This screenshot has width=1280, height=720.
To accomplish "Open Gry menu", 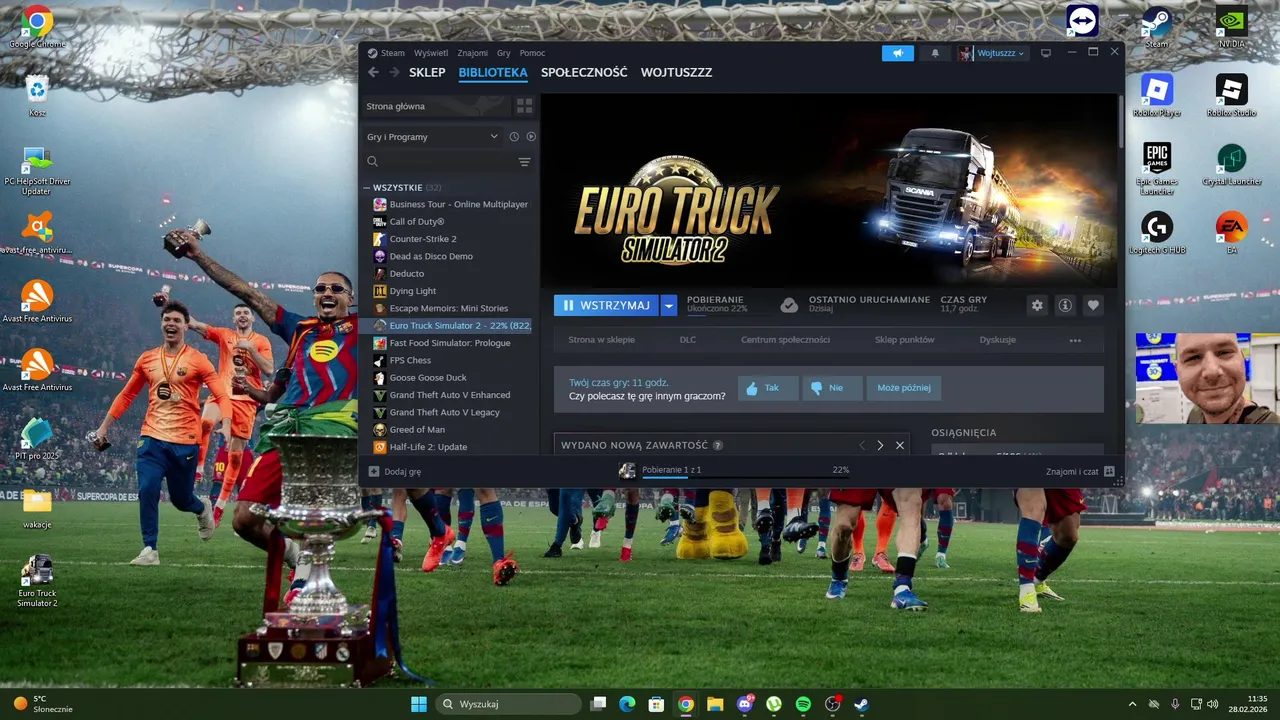I will 504,53.
